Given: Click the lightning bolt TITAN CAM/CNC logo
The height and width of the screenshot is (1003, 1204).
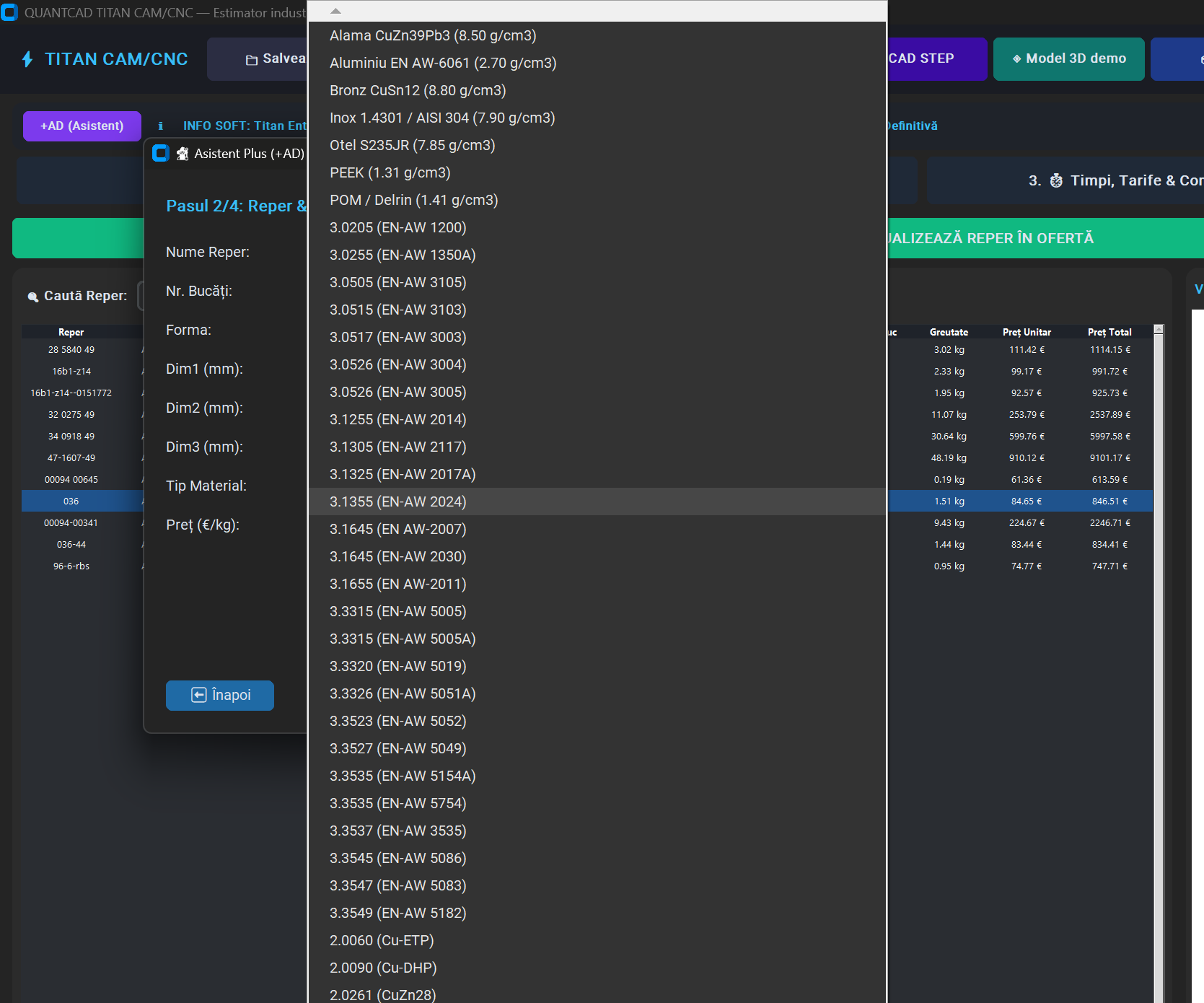Looking at the screenshot, I should click(27, 59).
